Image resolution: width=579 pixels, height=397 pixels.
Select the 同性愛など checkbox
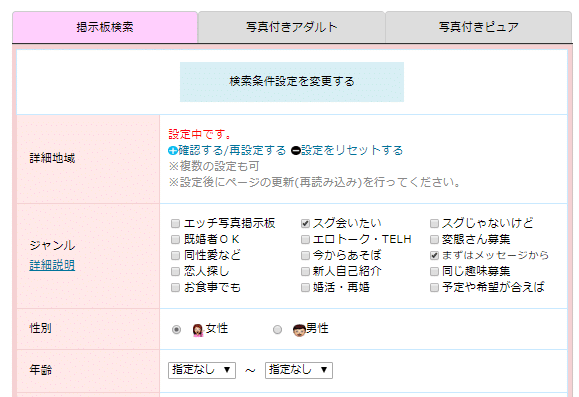click(x=175, y=255)
